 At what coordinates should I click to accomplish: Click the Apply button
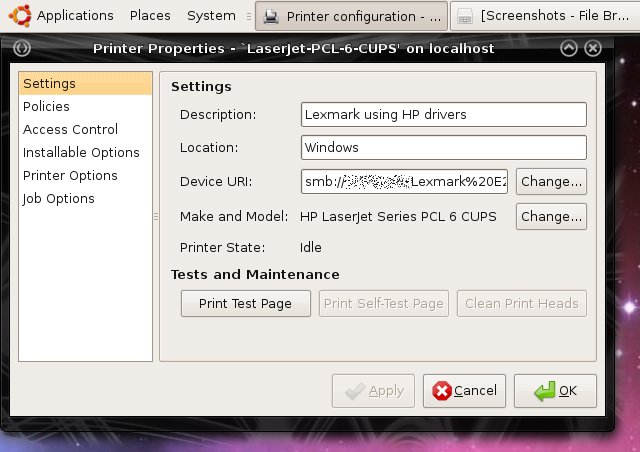pos(373,391)
